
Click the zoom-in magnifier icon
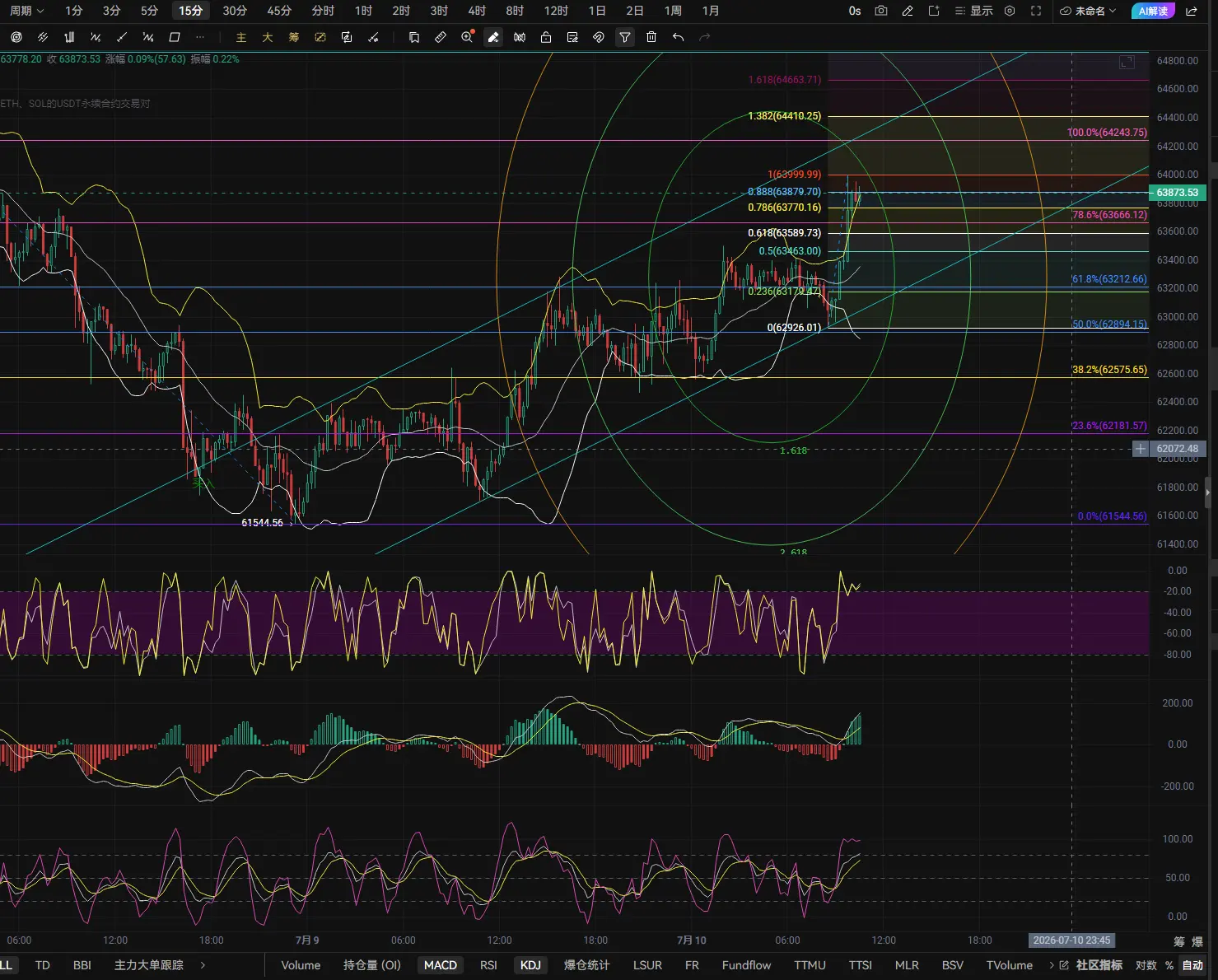click(x=467, y=37)
